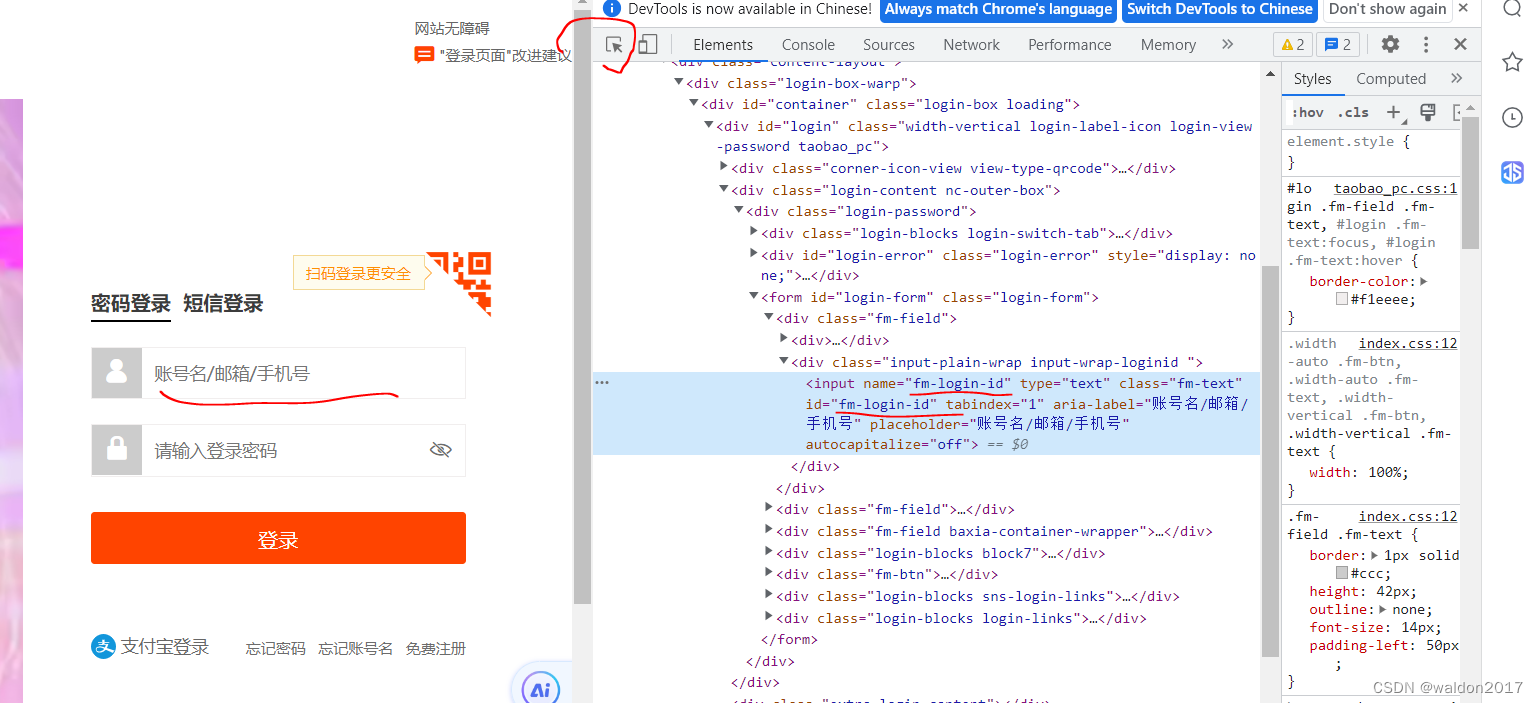Click the QR code login icon
Image resolution: width=1538 pixels, height=703 pixels.
(x=460, y=284)
